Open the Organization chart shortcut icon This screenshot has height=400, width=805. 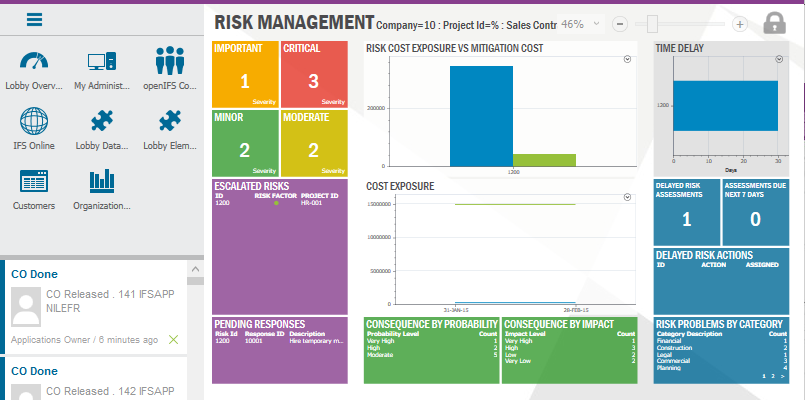(102, 183)
